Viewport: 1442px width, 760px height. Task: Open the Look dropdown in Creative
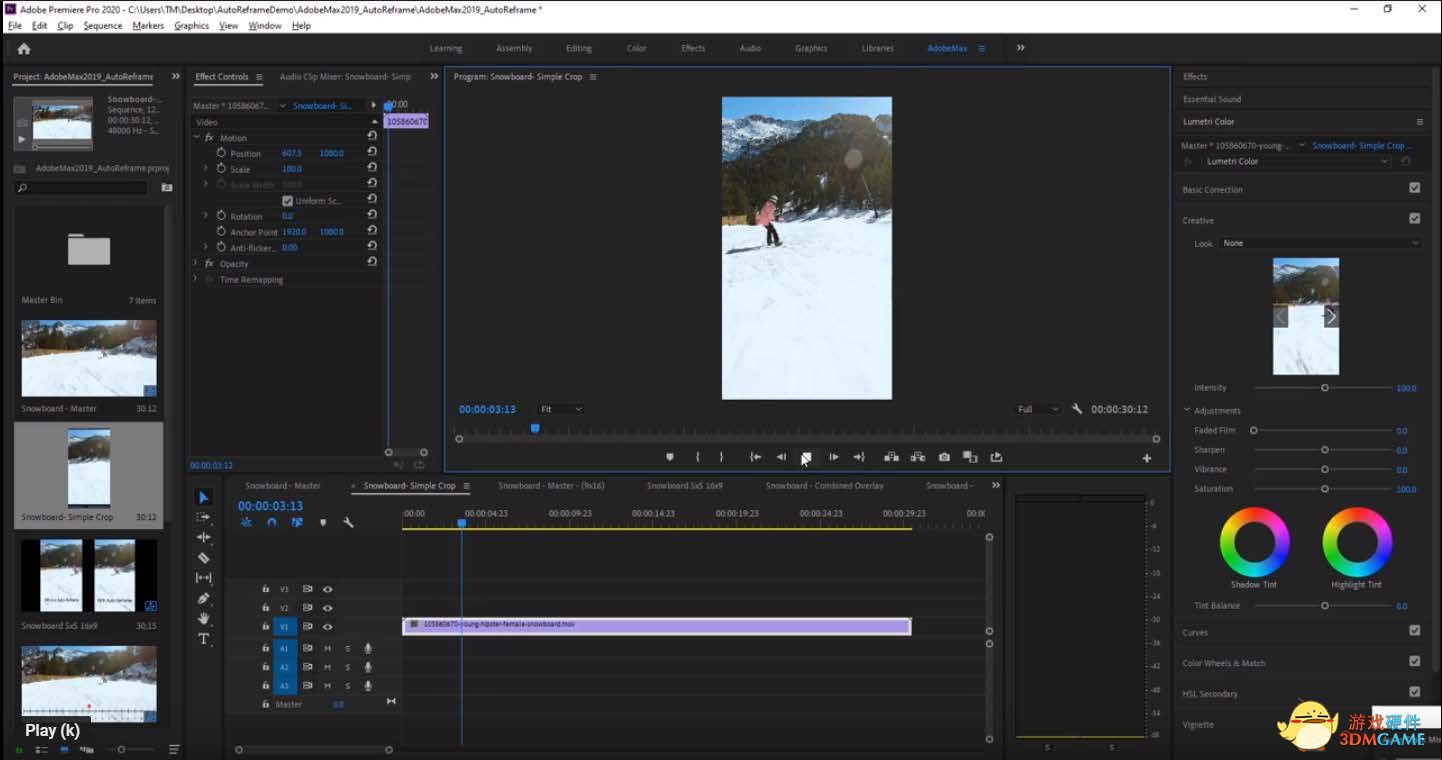coord(1319,243)
